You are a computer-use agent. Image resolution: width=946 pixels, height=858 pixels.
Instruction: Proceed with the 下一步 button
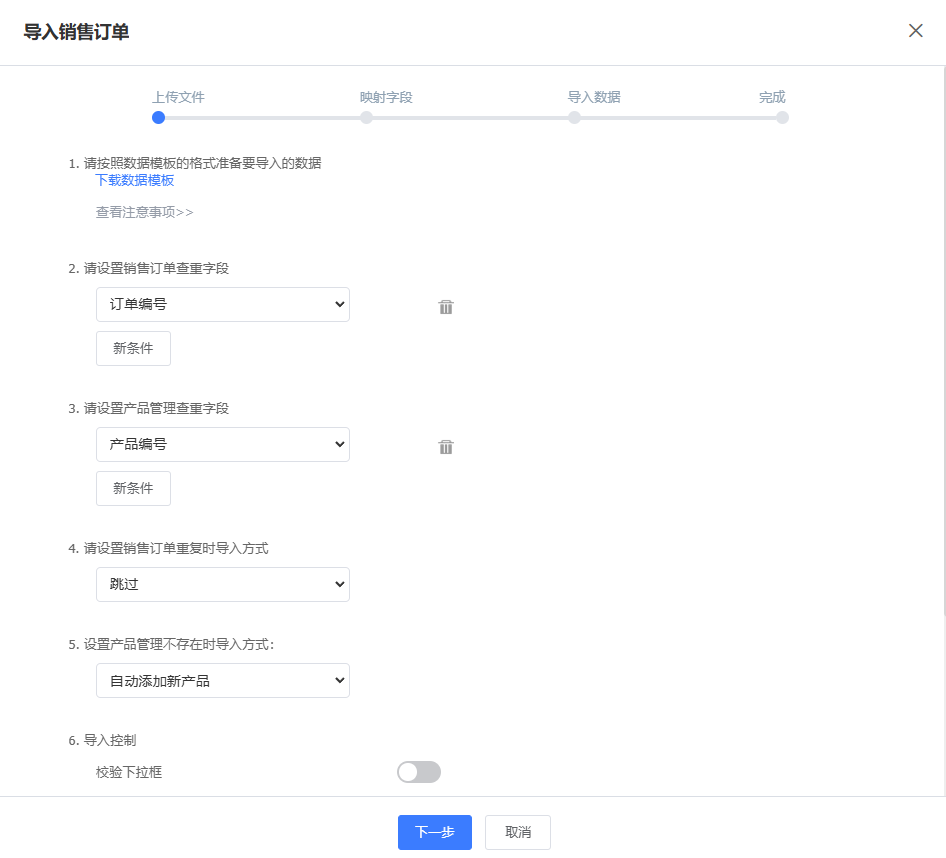click(x=434, y=832)
